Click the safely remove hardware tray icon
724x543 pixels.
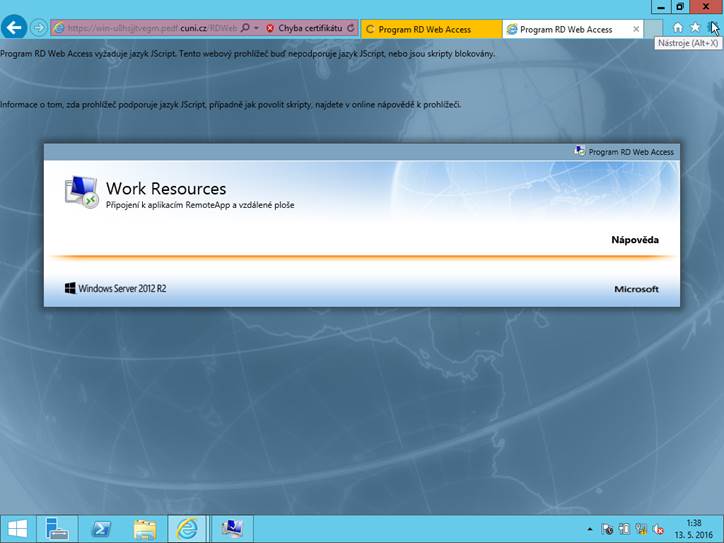(624, 529)
